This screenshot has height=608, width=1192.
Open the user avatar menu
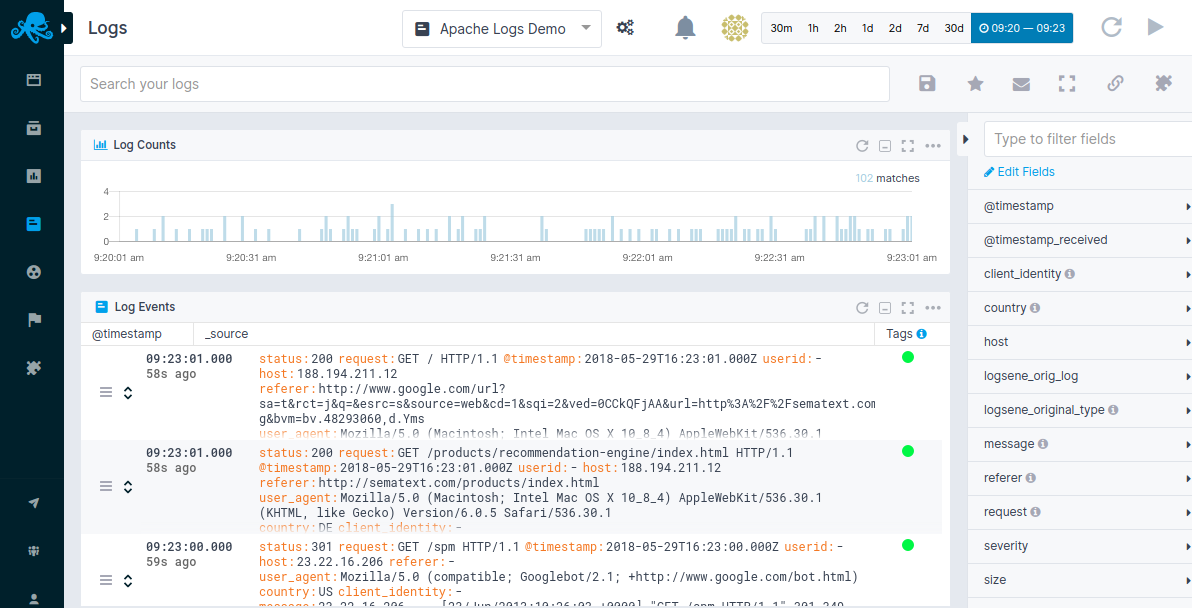tap(734, 28)
